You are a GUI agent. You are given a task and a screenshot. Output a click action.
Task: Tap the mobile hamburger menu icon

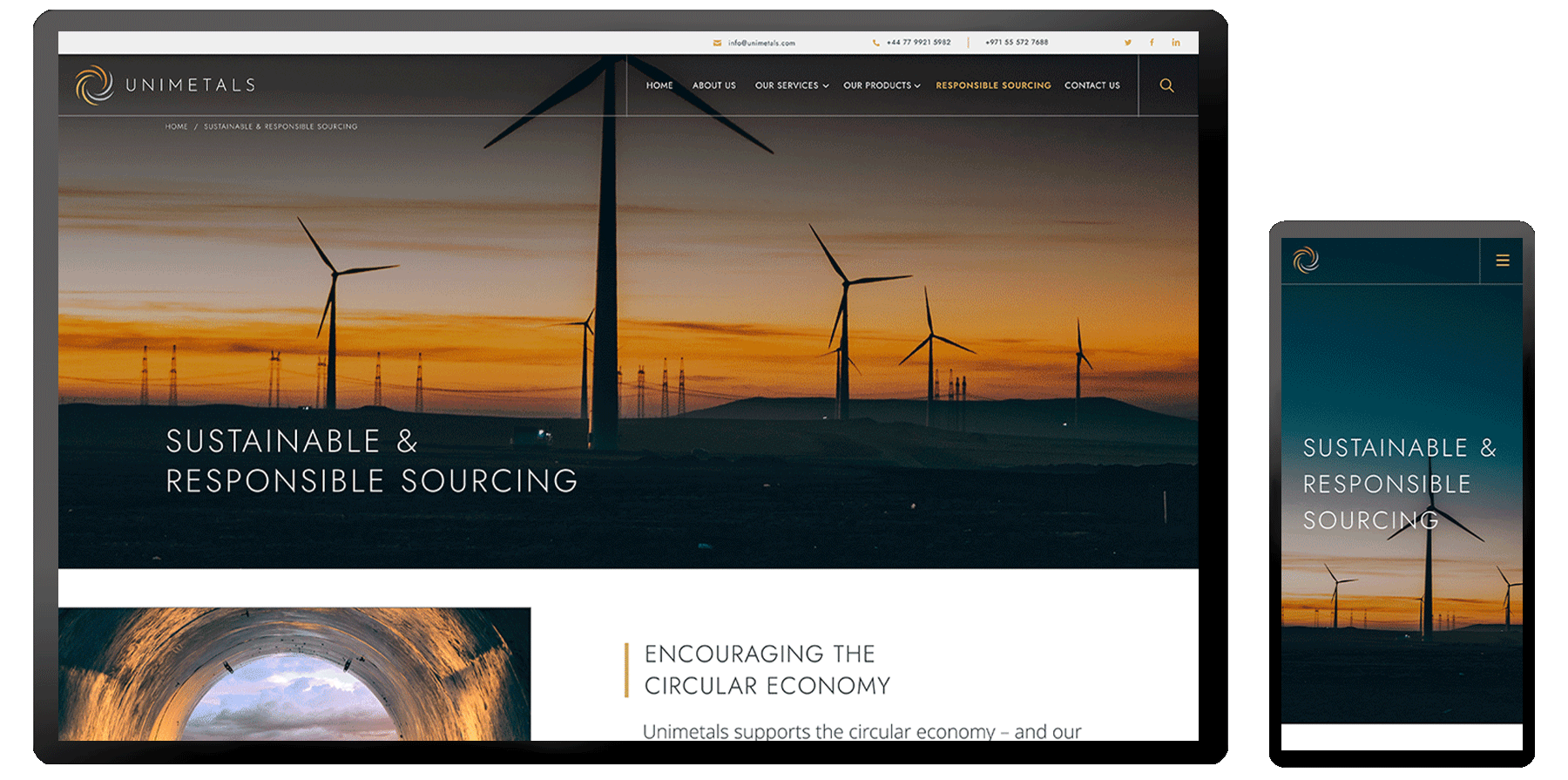pyautogui.click(x=1502, y=261)
